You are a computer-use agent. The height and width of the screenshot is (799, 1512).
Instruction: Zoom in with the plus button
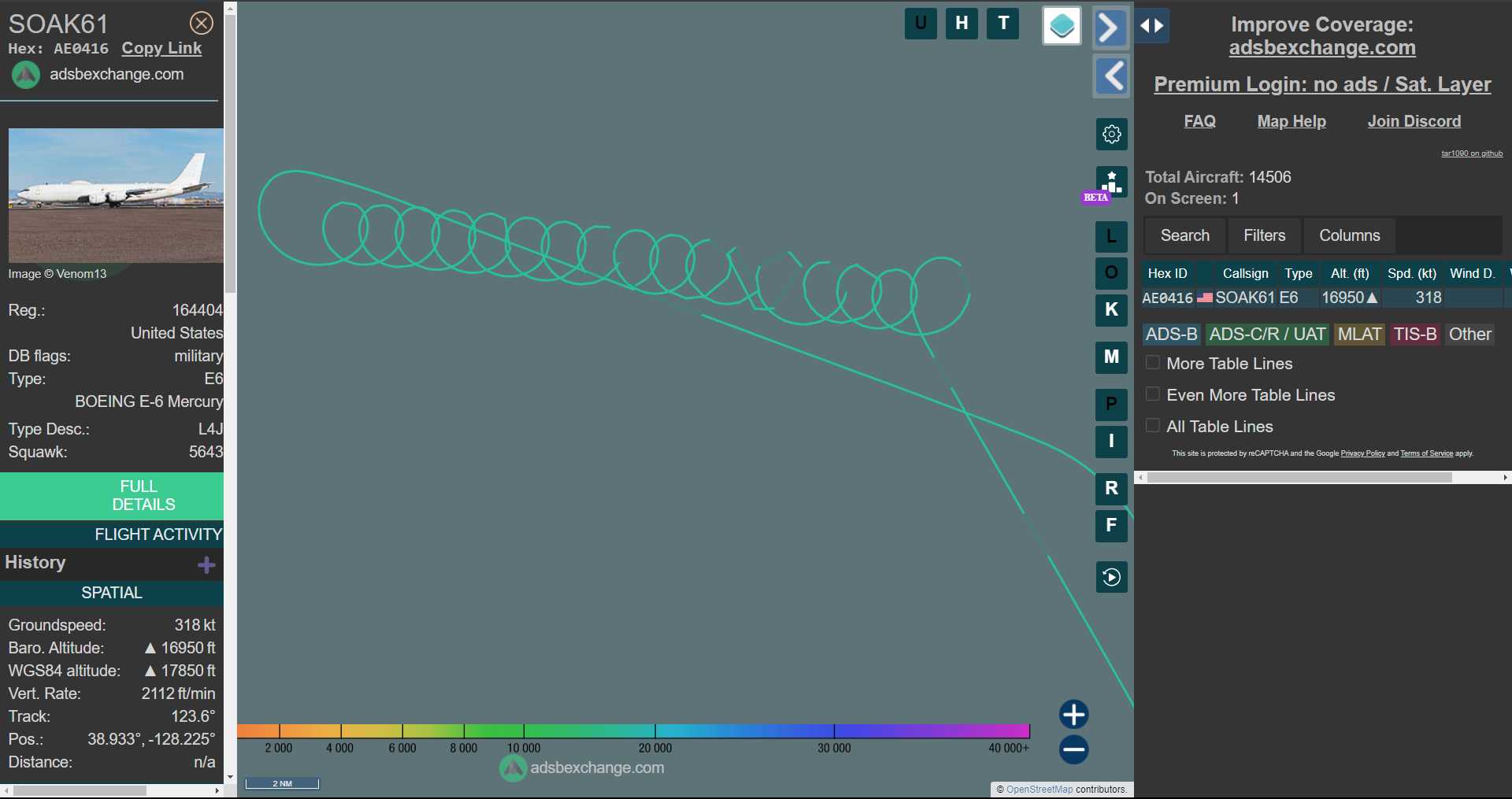(x=1073, y=715)
